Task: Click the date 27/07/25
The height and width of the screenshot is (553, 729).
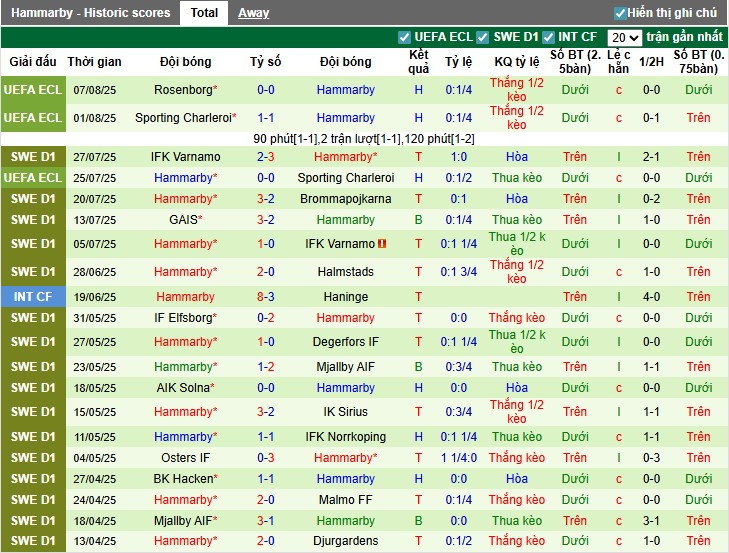Action: pyautogui.click(x=94, y=157)
